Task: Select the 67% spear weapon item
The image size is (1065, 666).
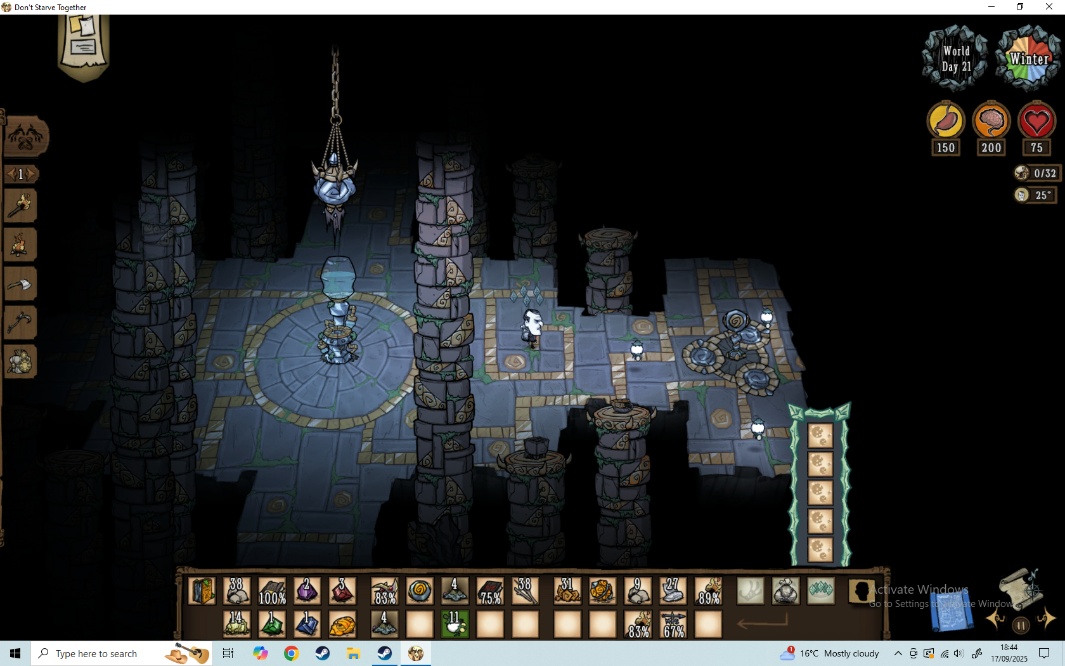Action: (x=672, y=624)
